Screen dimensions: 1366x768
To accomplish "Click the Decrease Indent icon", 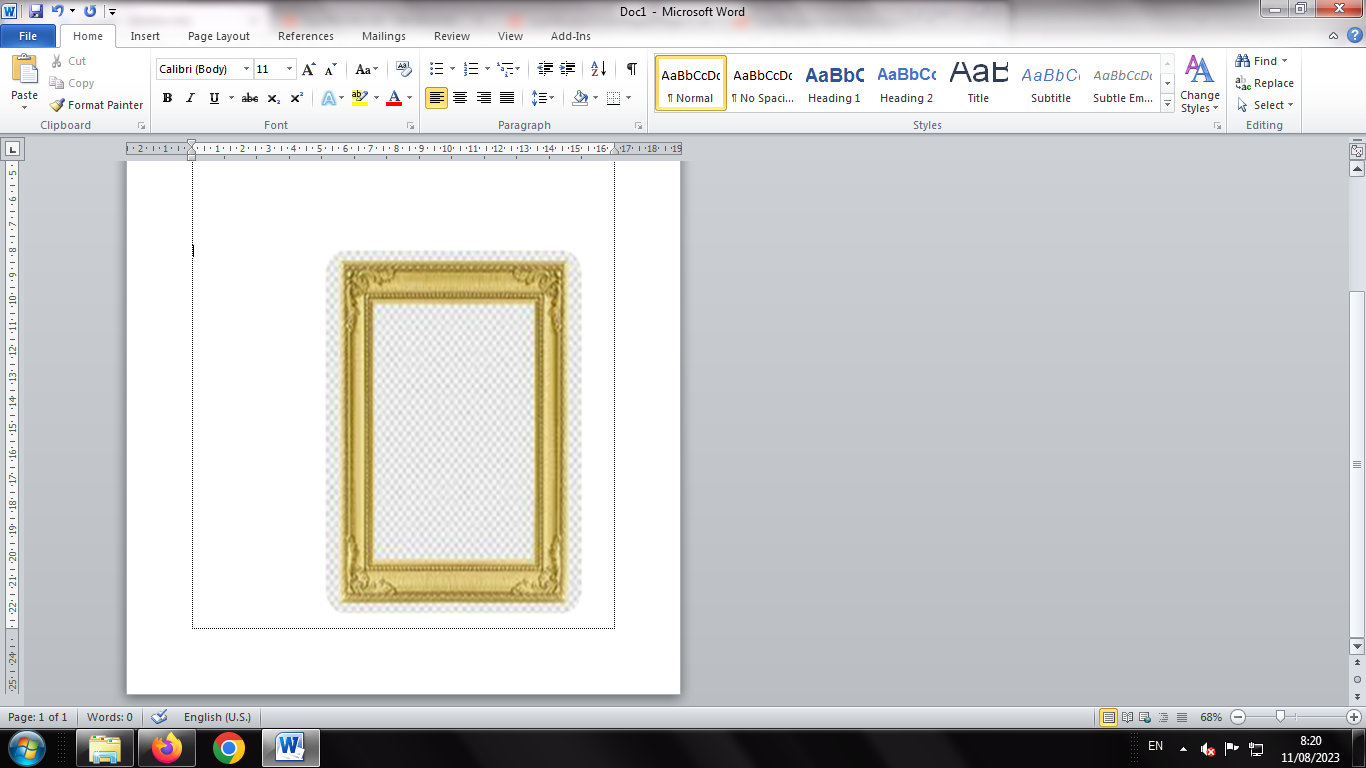I will (545, 69).
